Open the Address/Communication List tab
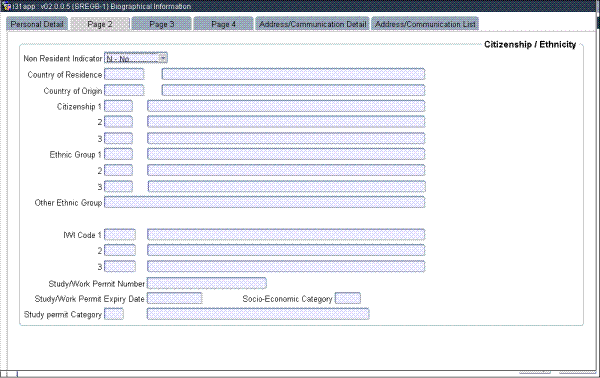 click(x=425, y=24)
